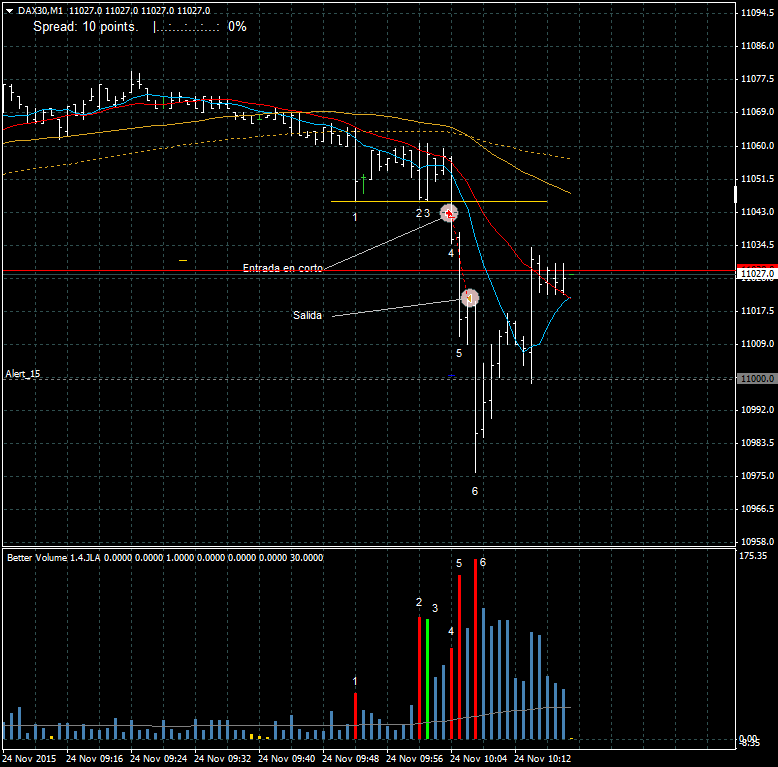778x767 pixels.
Task: Click the Spread 10 points text
Action: [x=85, y=27]
